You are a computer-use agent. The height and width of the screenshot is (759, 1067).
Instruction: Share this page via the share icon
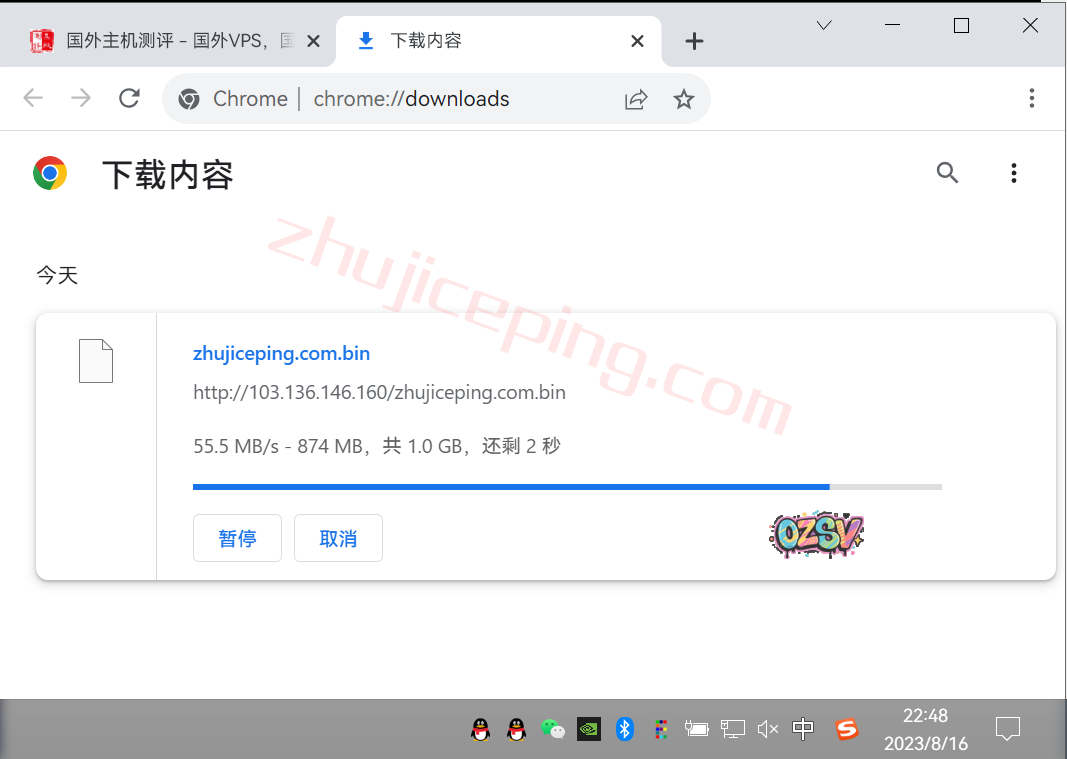tap(636, 99)
